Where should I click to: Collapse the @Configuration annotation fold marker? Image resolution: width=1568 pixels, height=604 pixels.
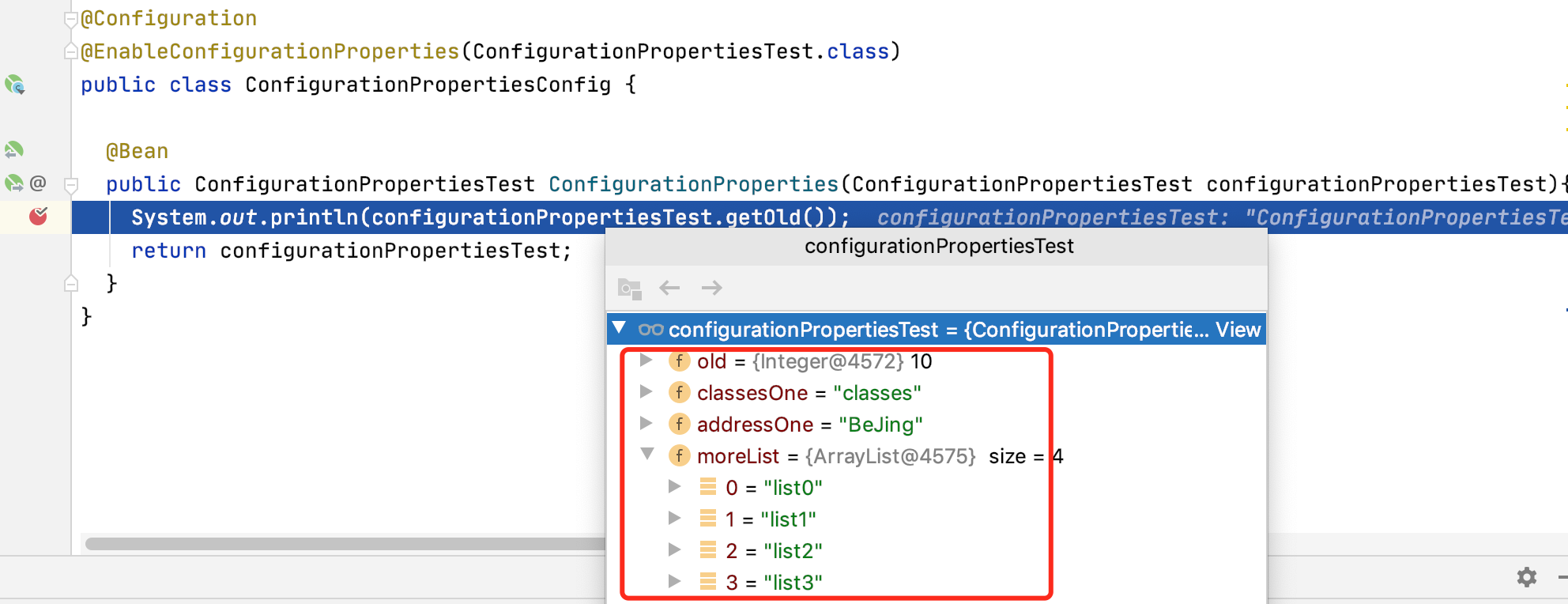tap(71, 19)
